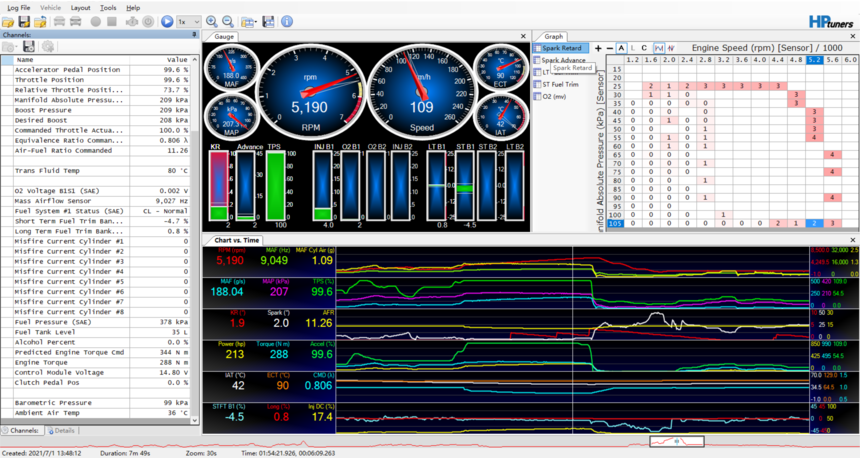860x458 pixels.
Task: Switch to the Chart vs. Time tab
Action: (x=236, y=240)
